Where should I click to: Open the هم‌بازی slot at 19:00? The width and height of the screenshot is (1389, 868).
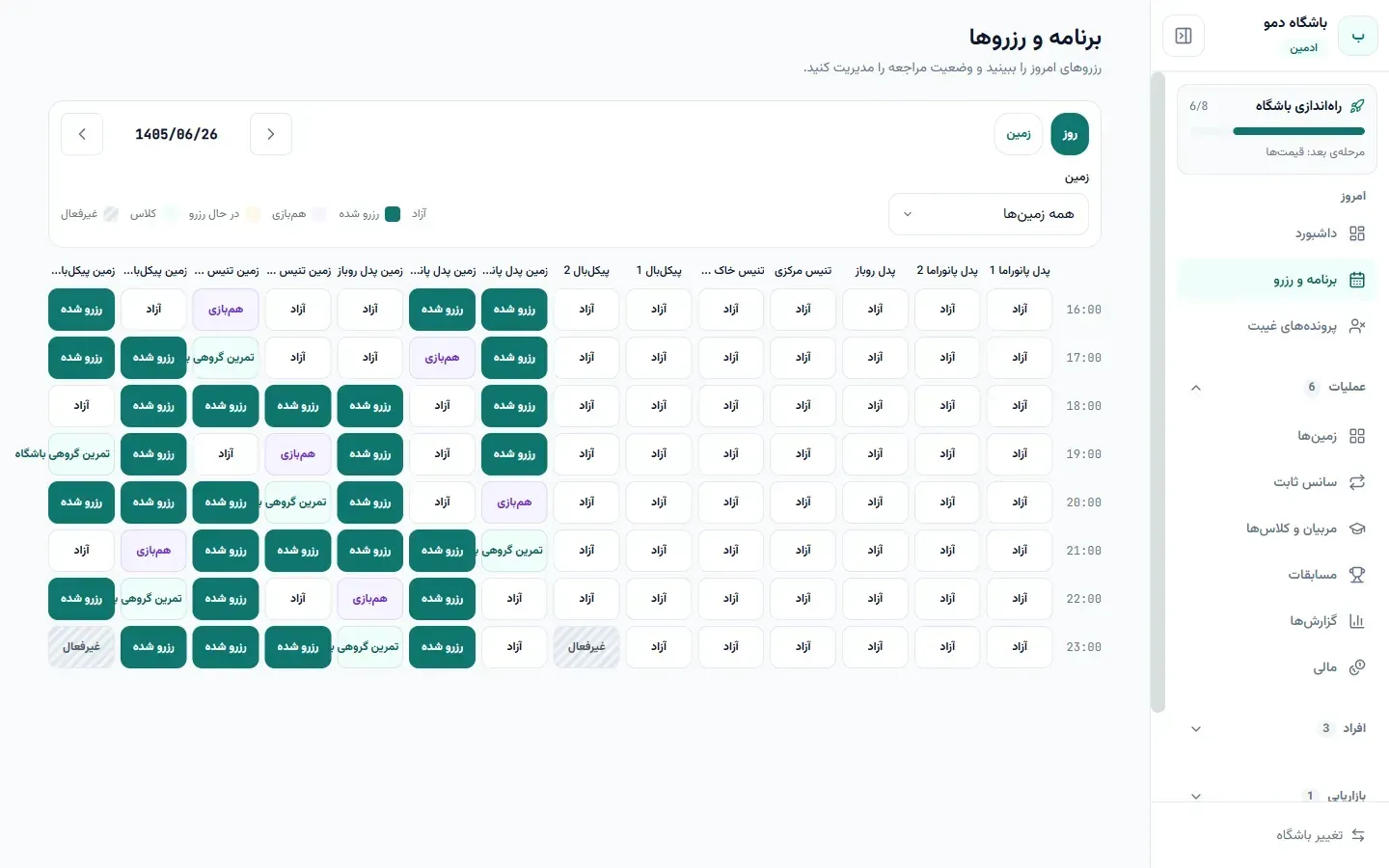pyautogui.click(x=298, y=454)
